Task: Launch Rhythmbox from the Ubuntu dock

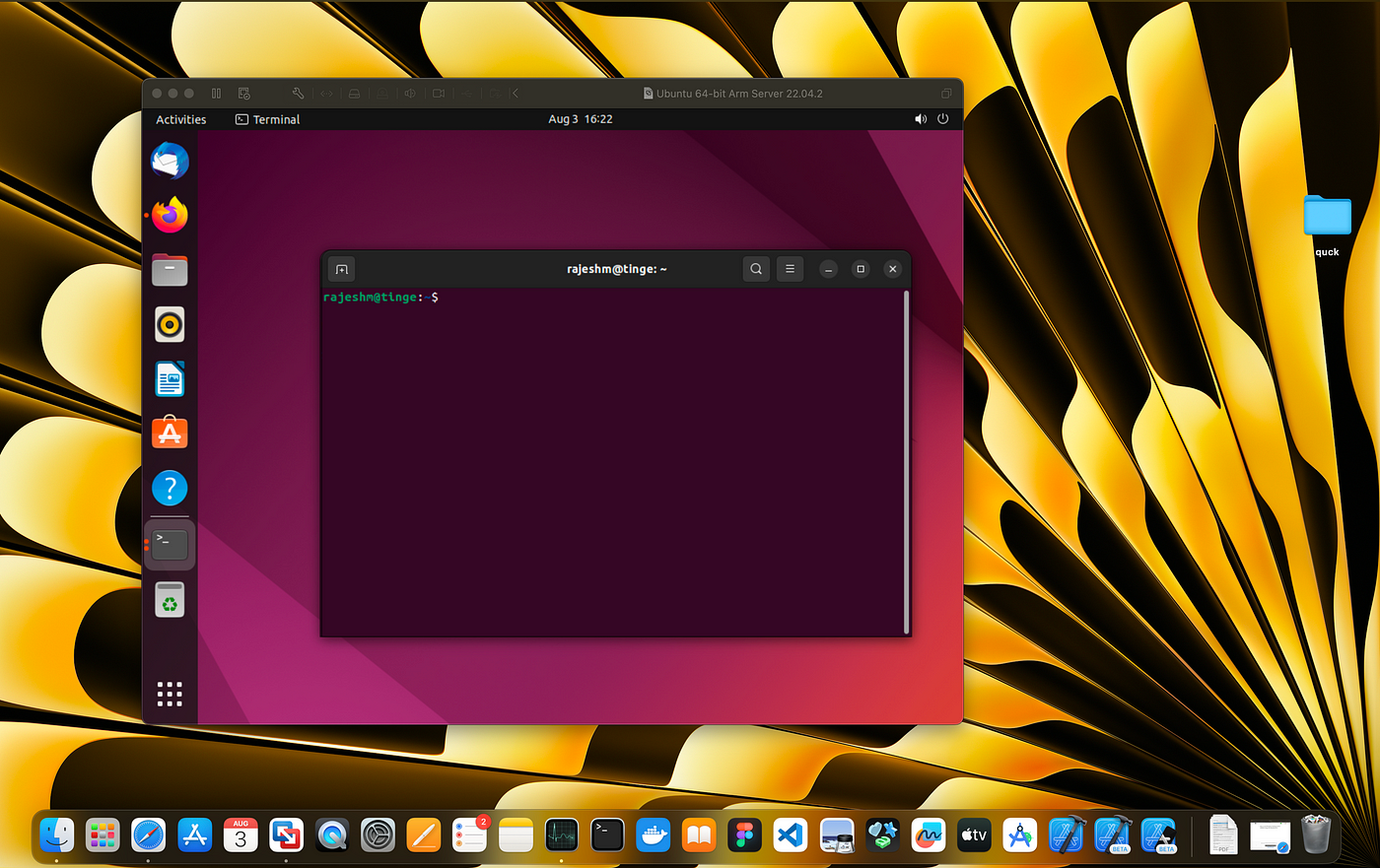Action: [170, 324]
